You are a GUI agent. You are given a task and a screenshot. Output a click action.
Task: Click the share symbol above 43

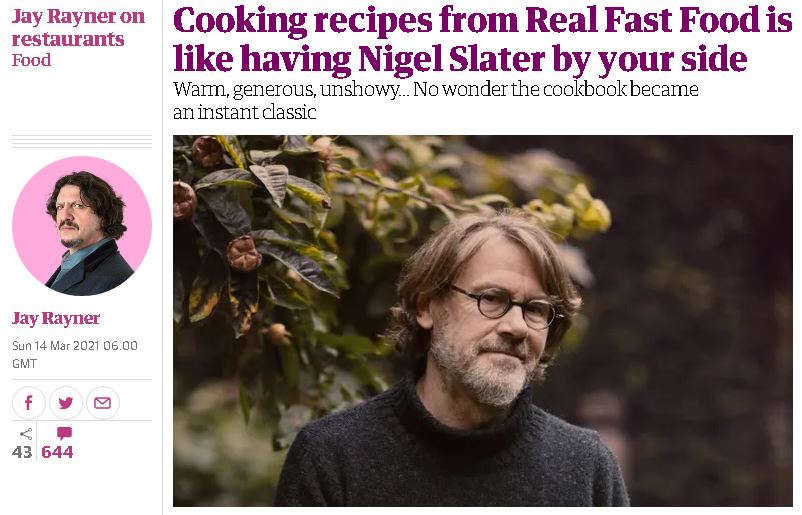(x=26, y=434)
